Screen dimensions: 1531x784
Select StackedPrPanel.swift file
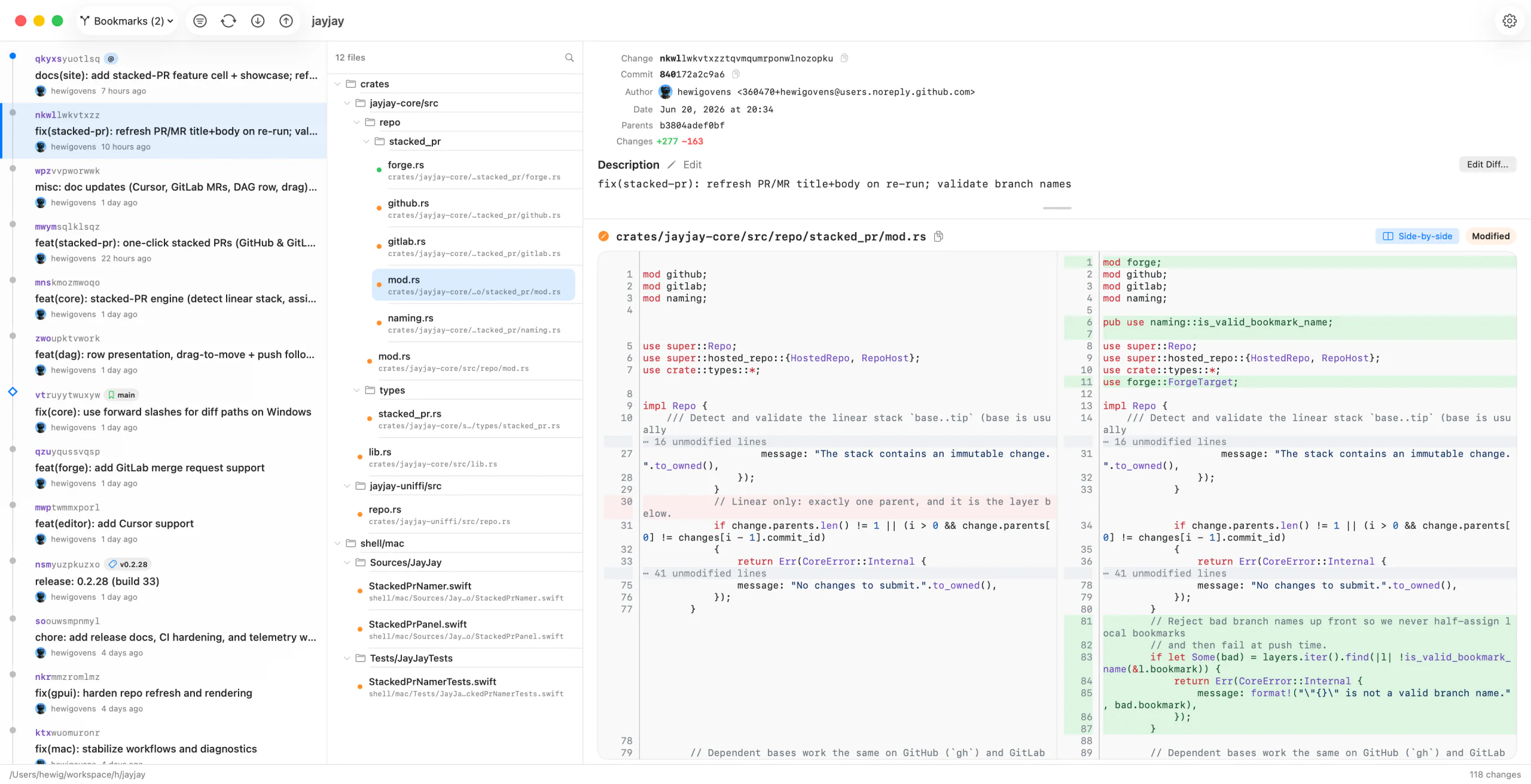coord(464,629)
